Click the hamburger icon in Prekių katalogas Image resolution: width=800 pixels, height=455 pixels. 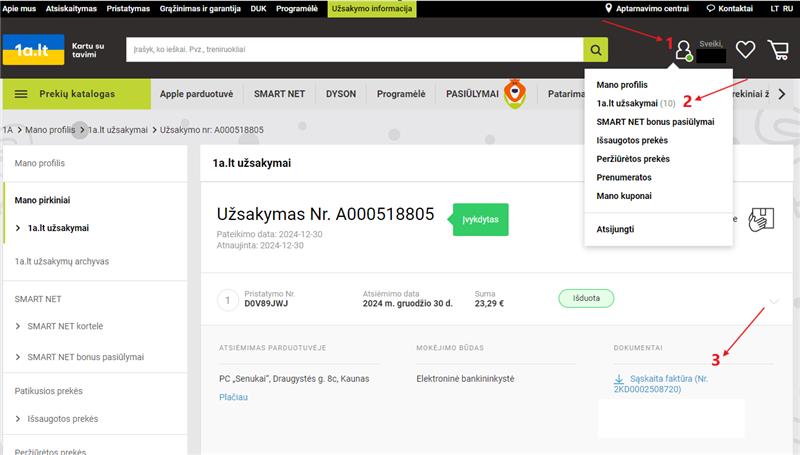(x=21, y=94)
